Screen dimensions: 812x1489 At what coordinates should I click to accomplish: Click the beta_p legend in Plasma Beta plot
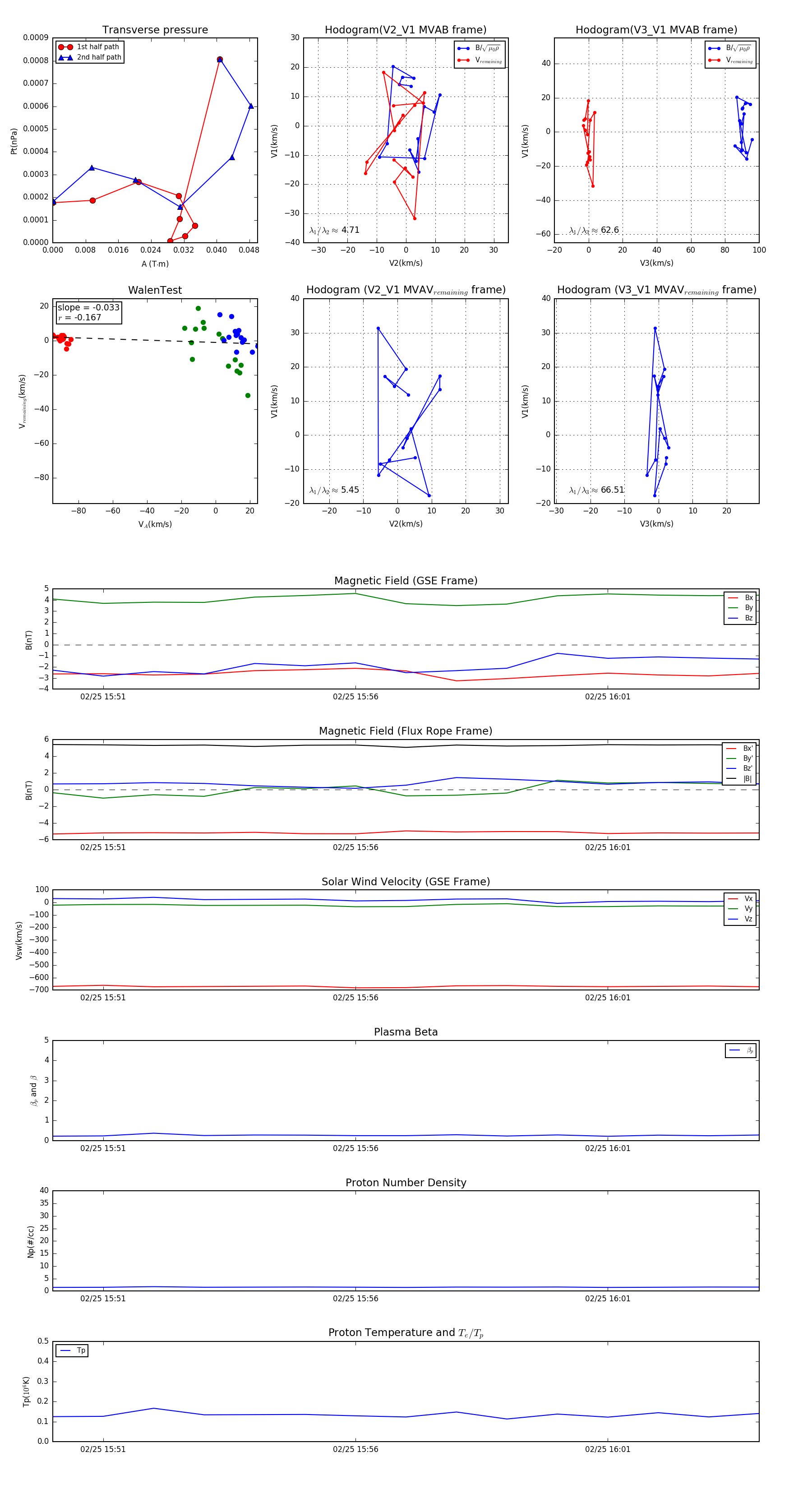[x=741, y=1050]
